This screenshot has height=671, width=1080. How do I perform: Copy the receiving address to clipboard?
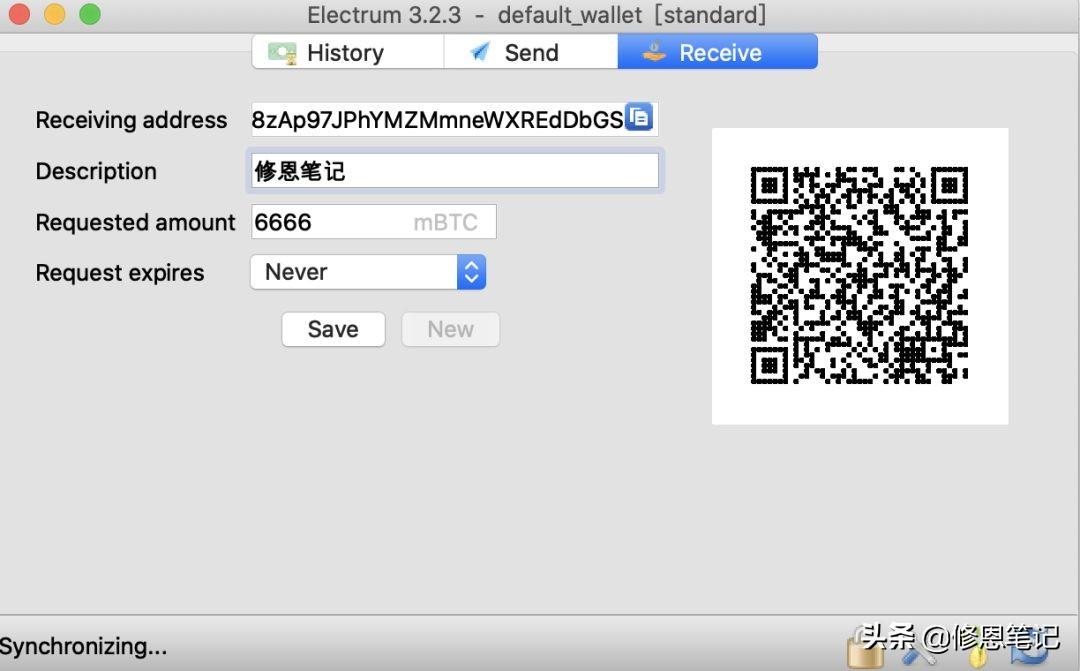click(639, 118)
